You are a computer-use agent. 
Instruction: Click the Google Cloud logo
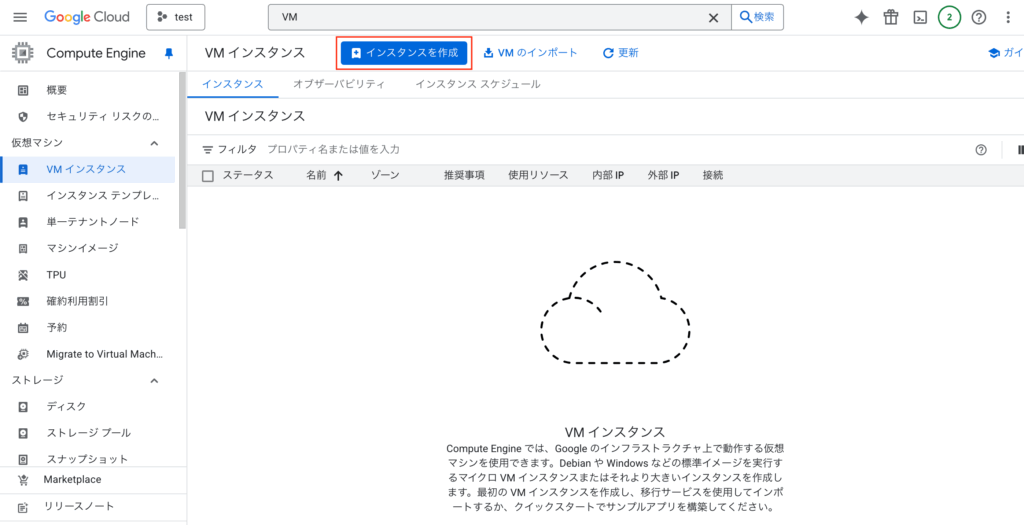coord(87,18)
